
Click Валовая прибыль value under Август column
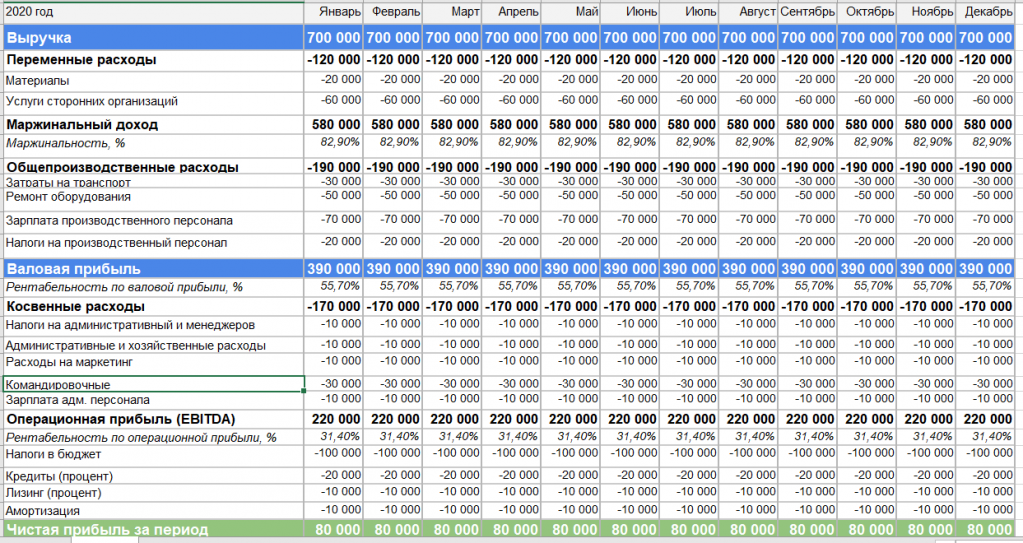748,269
